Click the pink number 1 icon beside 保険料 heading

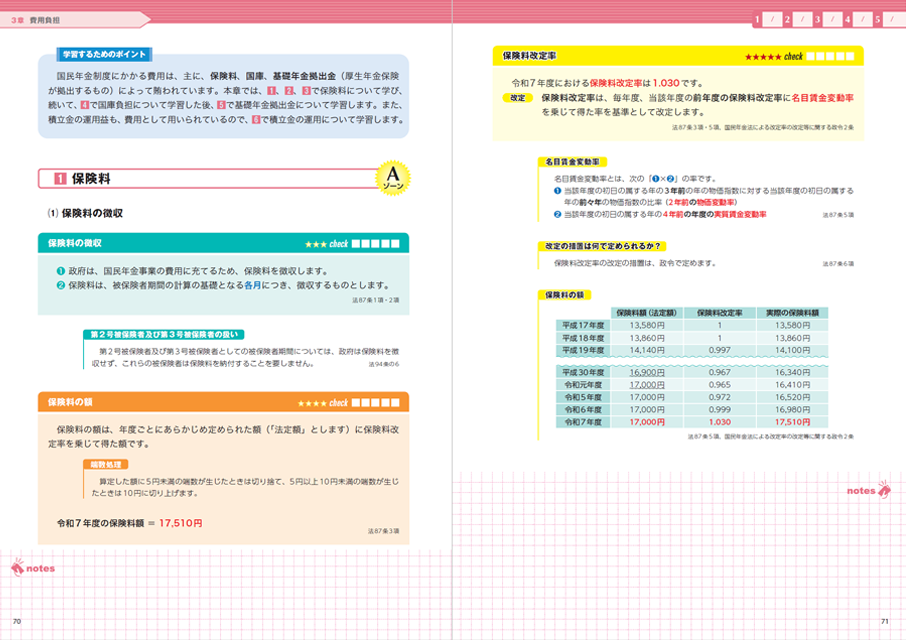(61, 179)
